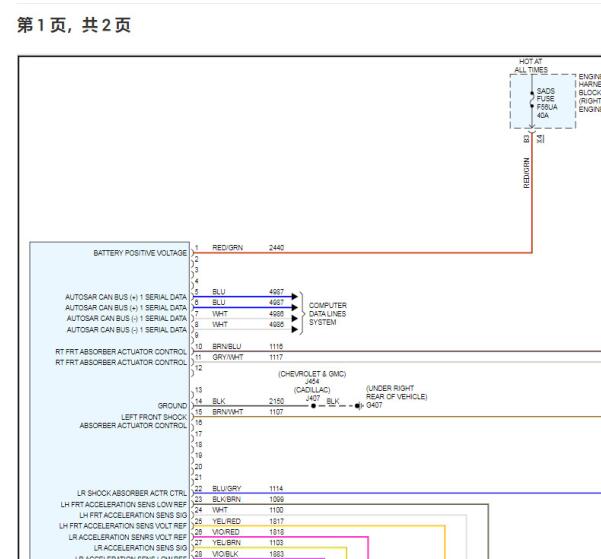Screen dimensions: 601x559
Task: Select "LH FRT ACCELERATION SENS VOLT REF" description
Action: pyautogui.click(x=123, y=526)
